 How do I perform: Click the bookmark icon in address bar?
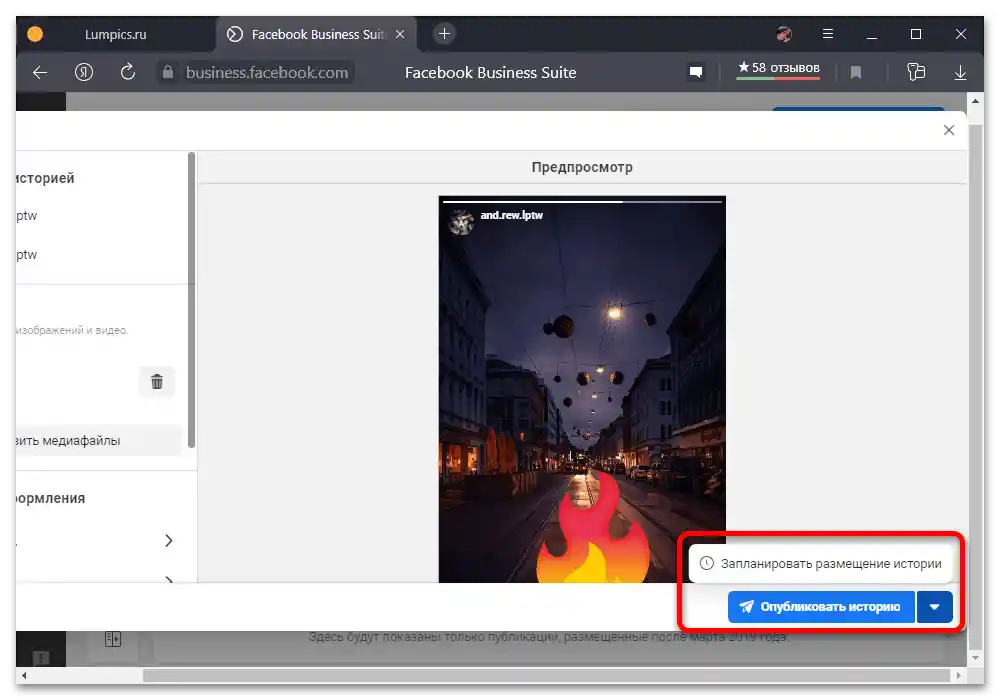pyautogui.click(x=856, y=72)
